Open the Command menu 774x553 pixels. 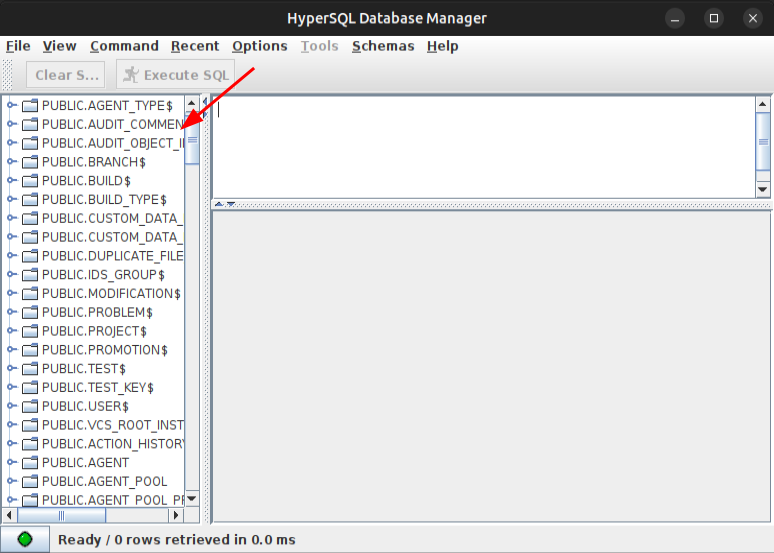124,46
